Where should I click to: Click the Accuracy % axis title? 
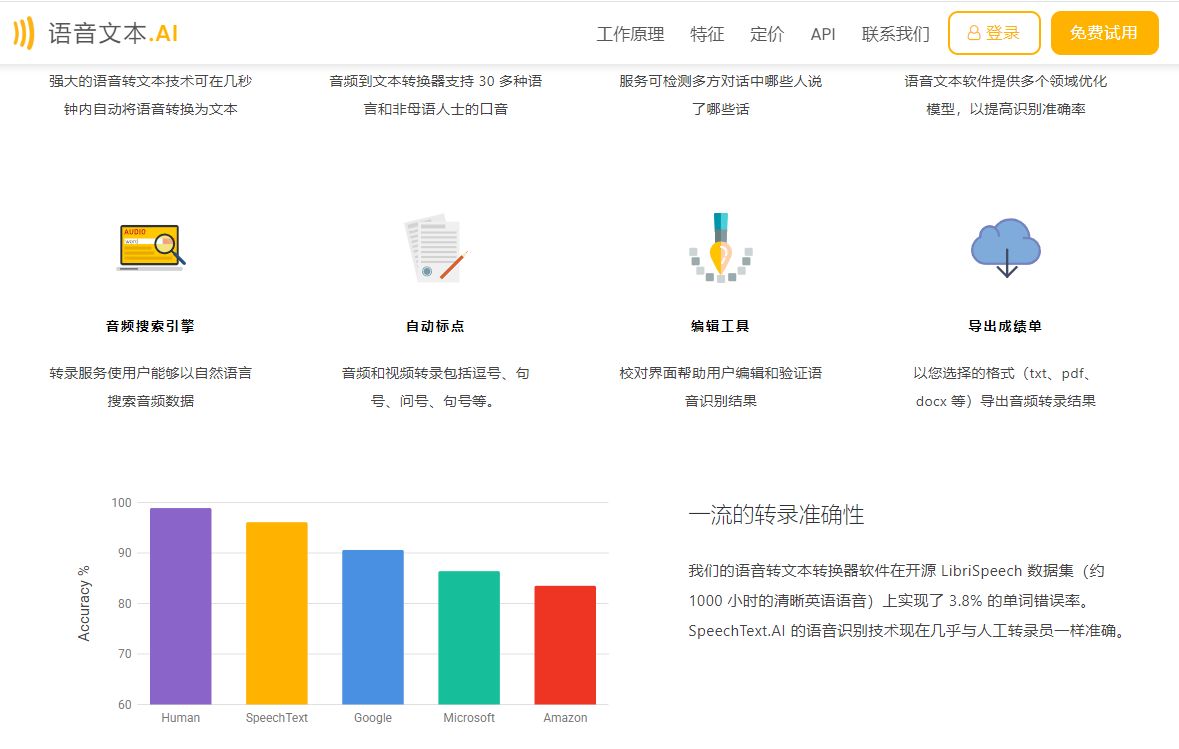click(83, 603)
